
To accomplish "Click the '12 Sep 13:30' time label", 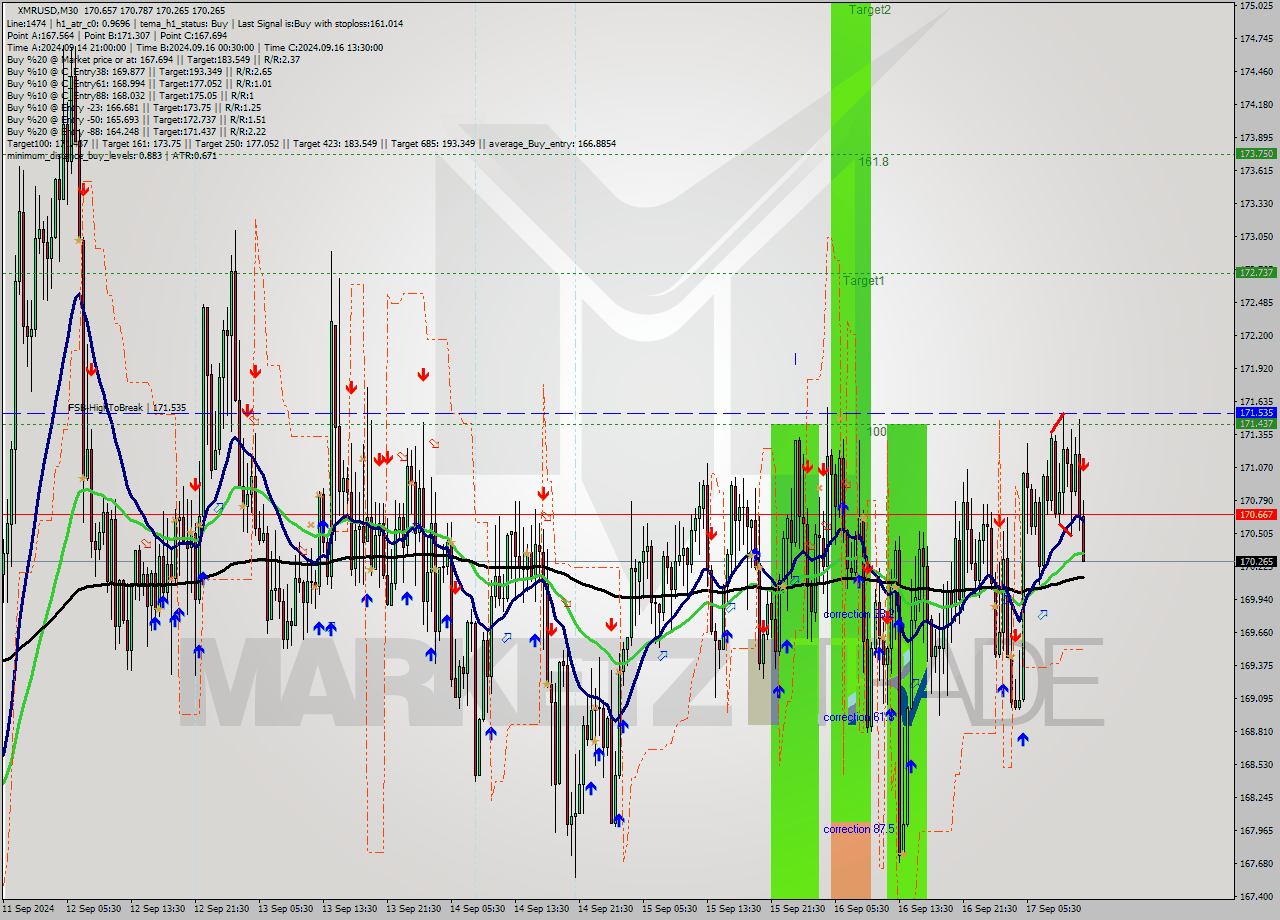I will coord(157,908).
